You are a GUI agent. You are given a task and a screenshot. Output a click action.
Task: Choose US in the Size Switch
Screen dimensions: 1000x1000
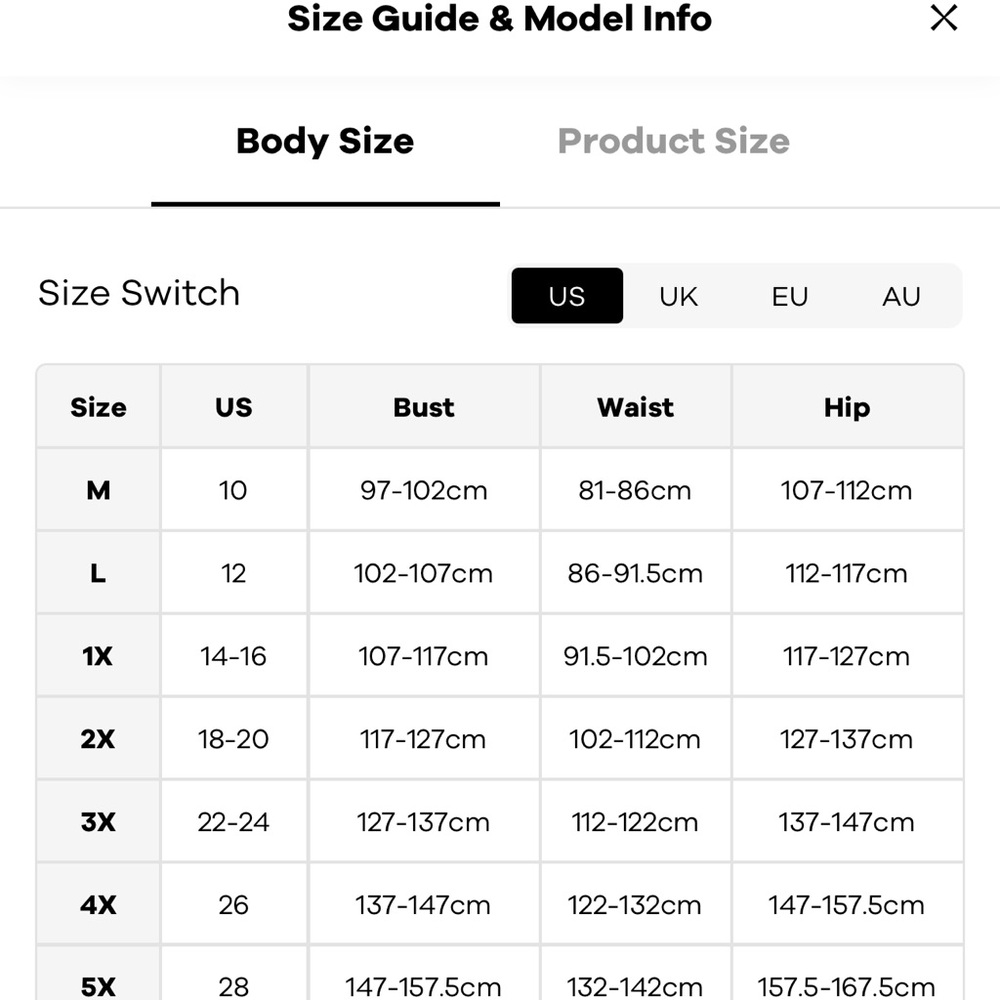pos(567,296)
